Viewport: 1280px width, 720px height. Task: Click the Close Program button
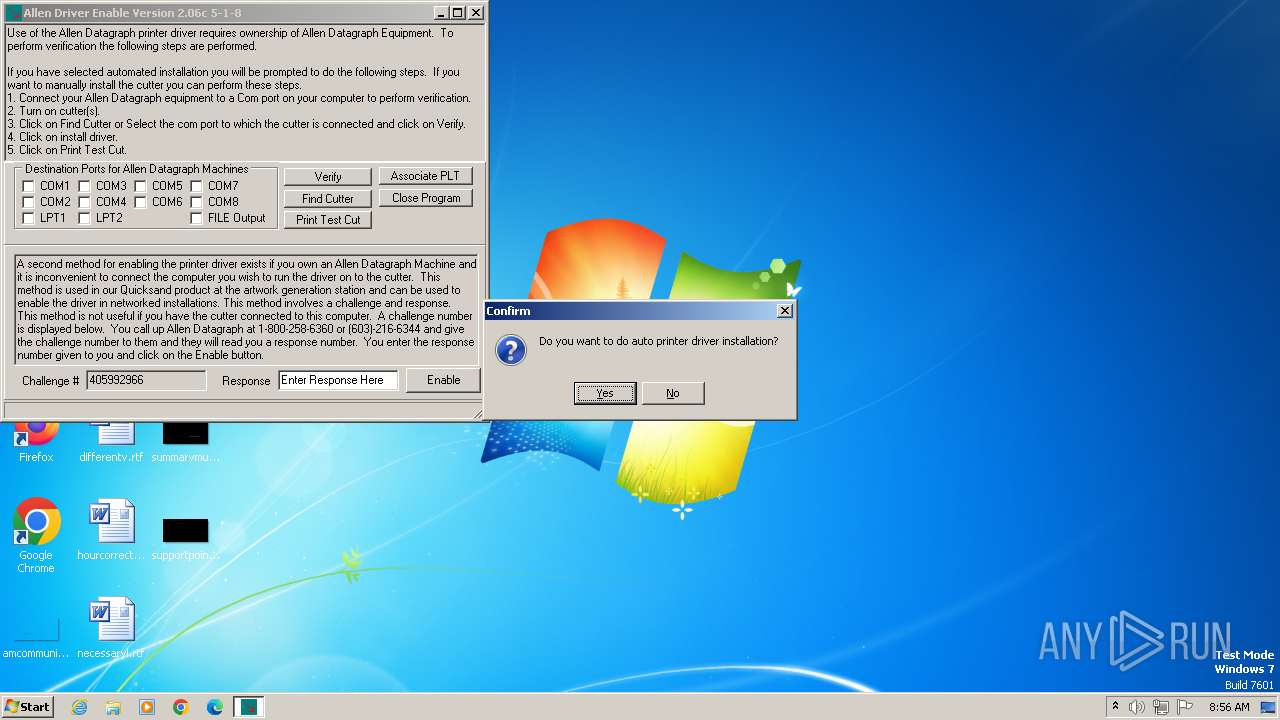[x=425, y=198]
